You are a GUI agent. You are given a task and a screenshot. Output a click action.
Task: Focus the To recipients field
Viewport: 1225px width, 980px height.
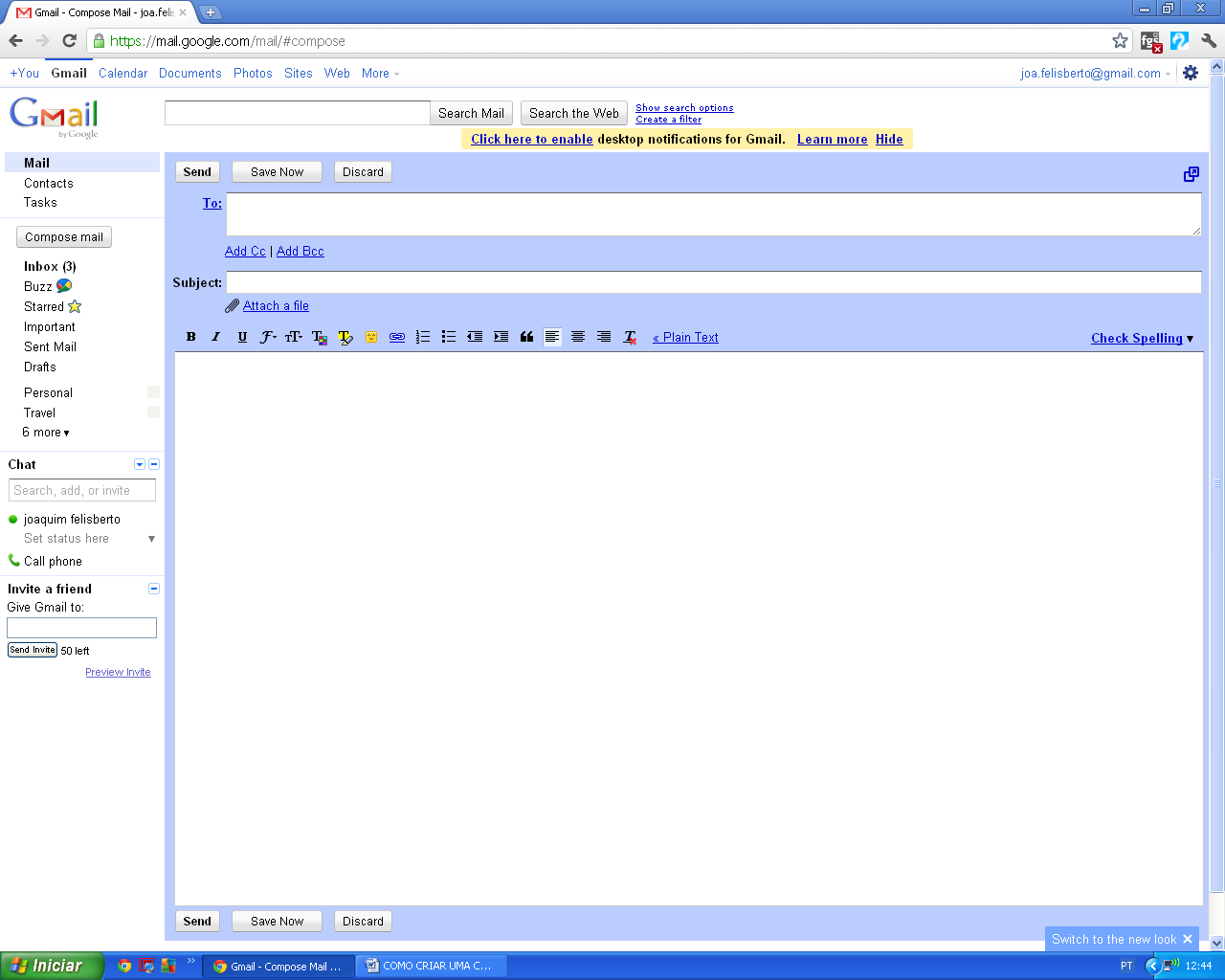coord(714,214)
